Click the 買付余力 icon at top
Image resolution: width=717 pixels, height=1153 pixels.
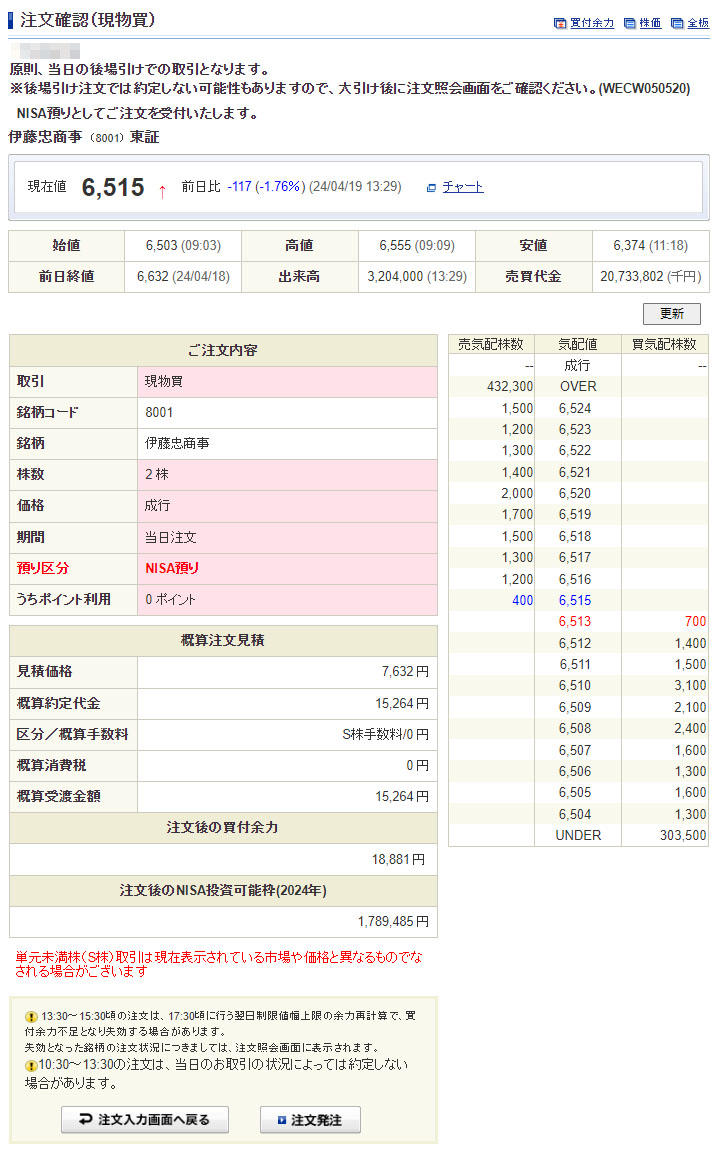click(560, 23)
